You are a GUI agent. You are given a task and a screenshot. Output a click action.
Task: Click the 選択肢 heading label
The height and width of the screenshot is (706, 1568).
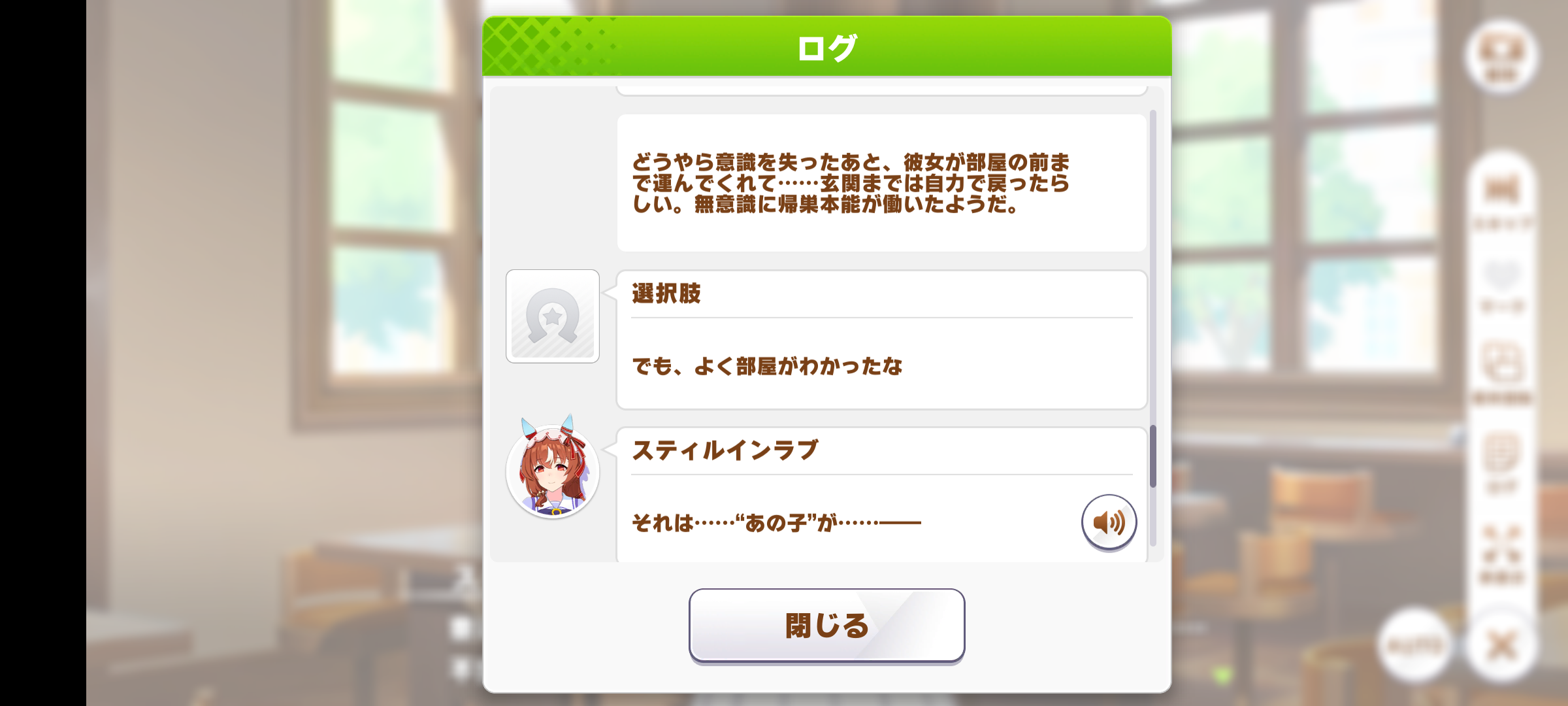666,294
